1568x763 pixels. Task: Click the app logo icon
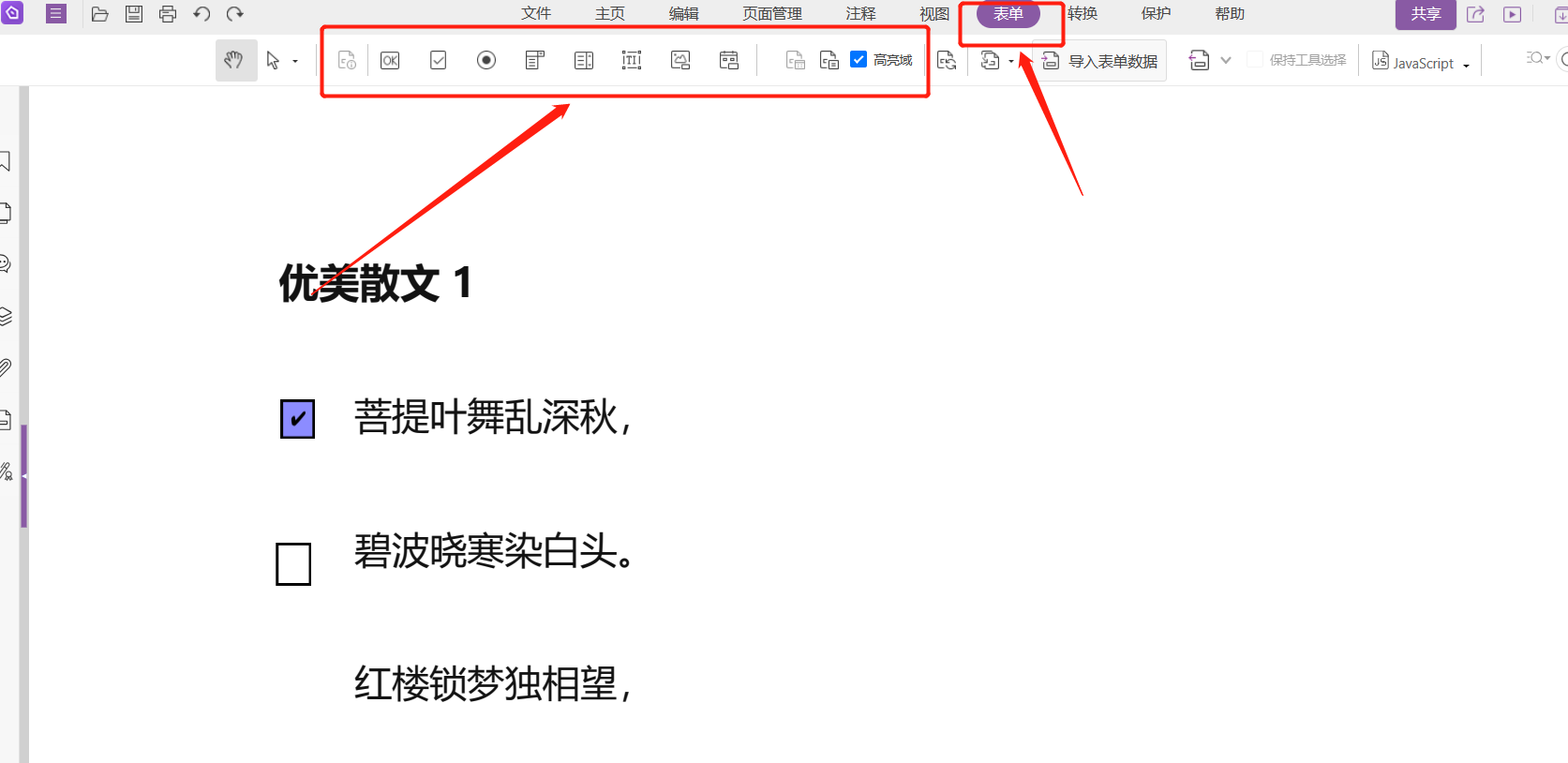[x=12, y=13]
